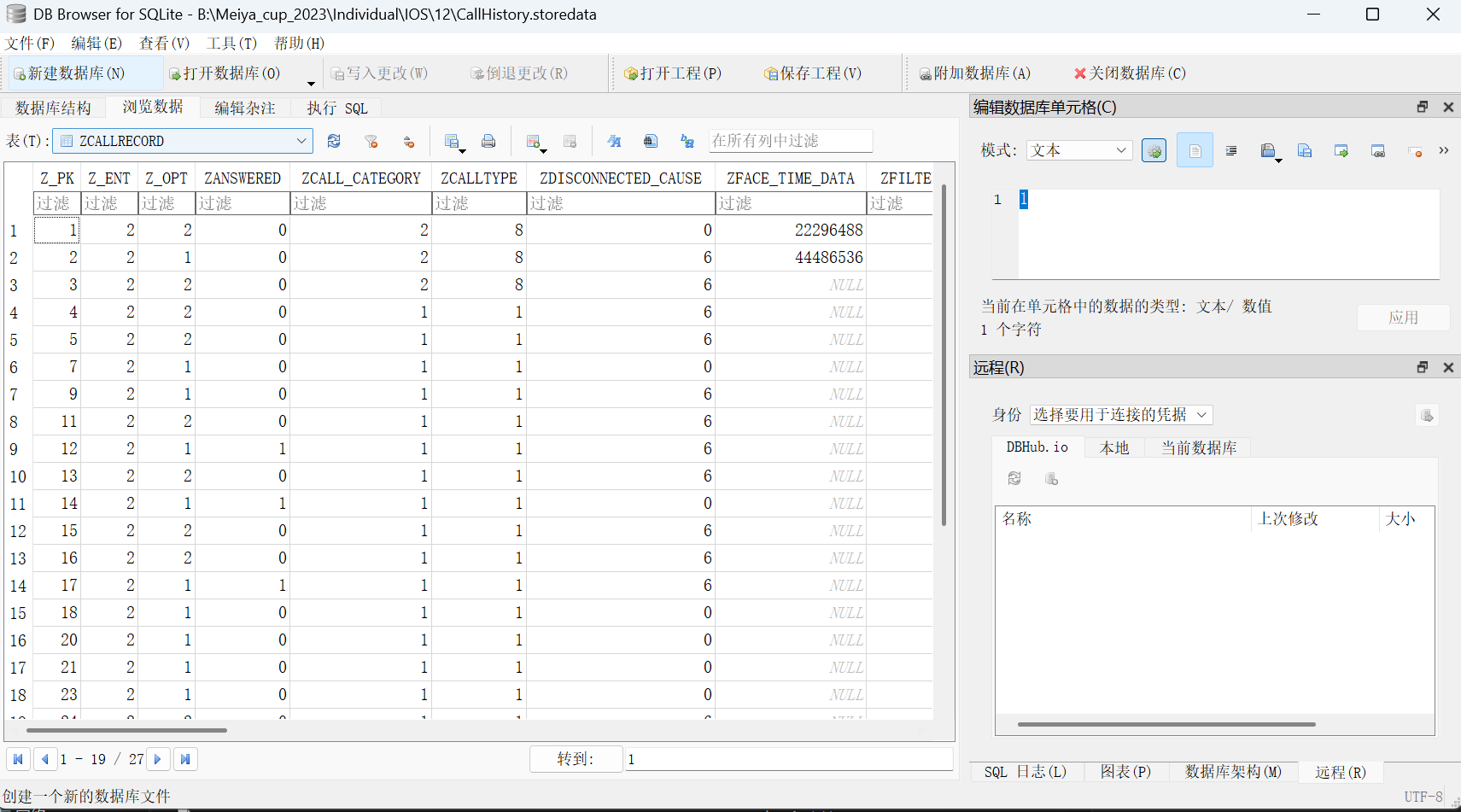Click 打开数据库(O) toolbar button
This screenshot has height=812, width=1461.
pos(225,73)
